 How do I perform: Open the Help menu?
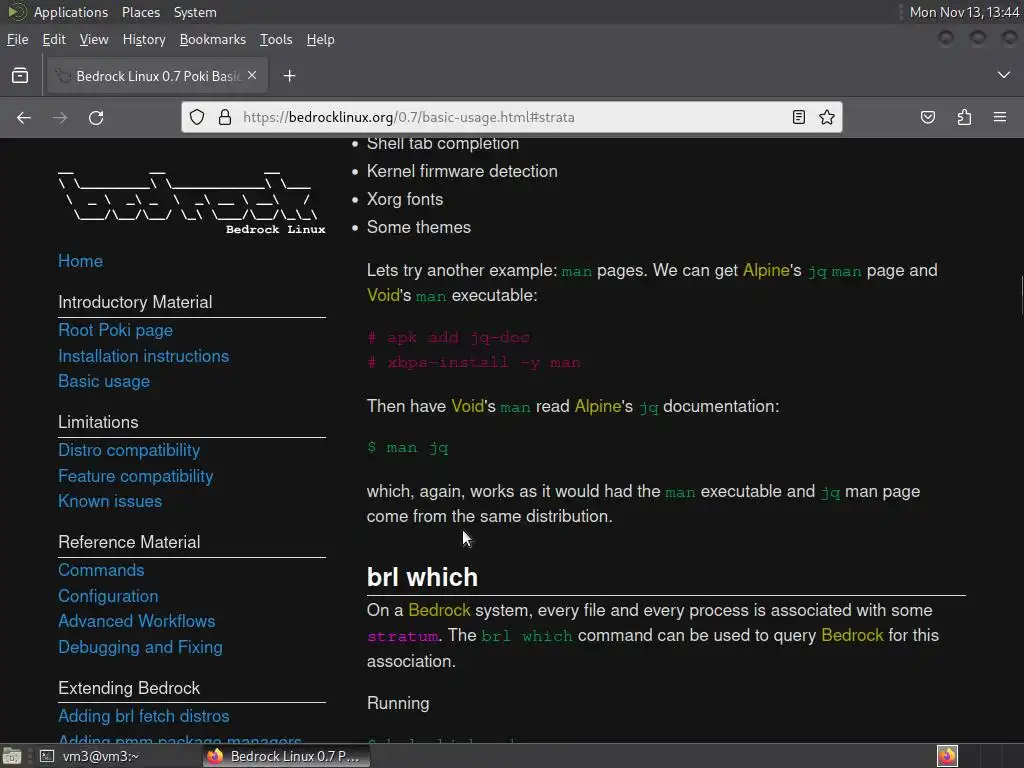click(320, 39)
